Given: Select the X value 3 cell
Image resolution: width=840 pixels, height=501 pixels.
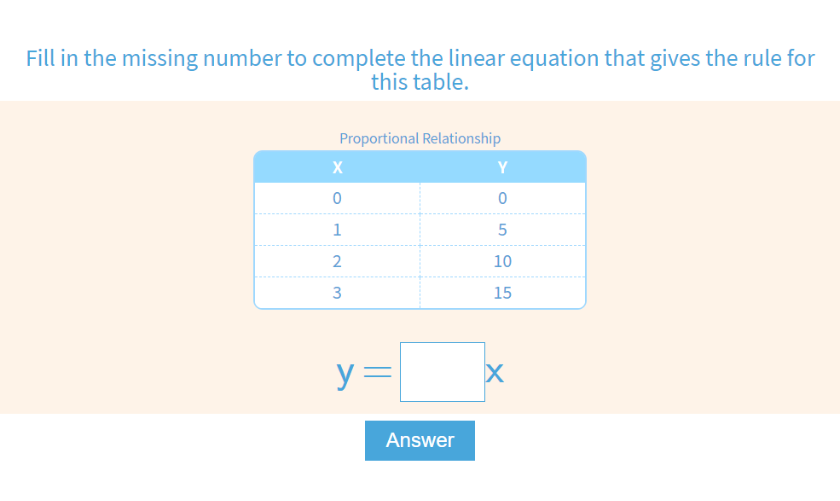Looking at the screenshot, I should point(337,293).
